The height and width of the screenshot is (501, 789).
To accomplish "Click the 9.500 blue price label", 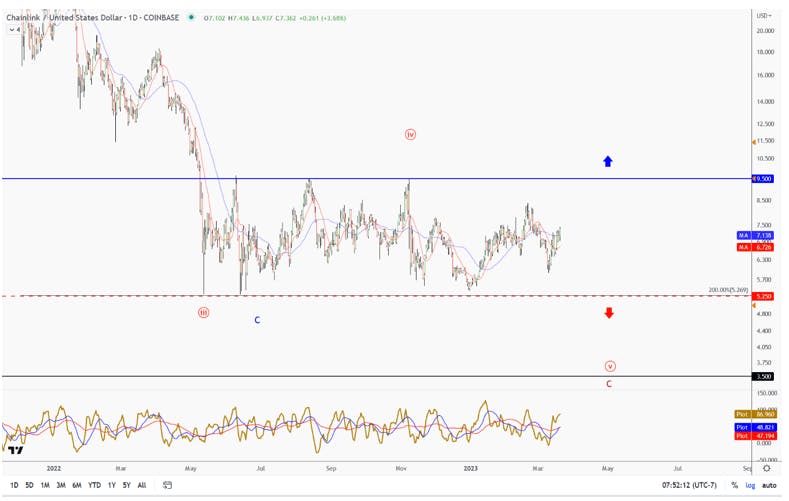I will click(762, 179).
